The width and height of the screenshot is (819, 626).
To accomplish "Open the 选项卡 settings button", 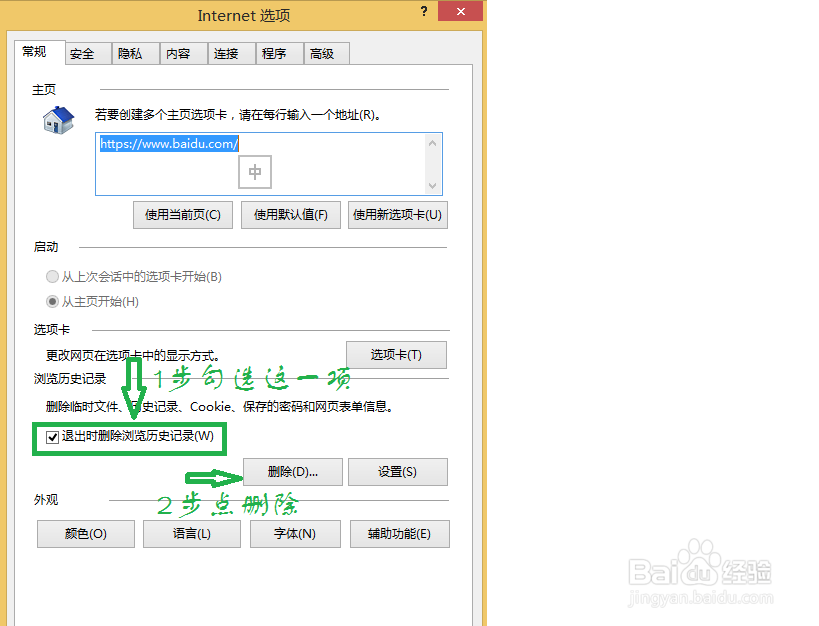I will click(x=397, y=355).
